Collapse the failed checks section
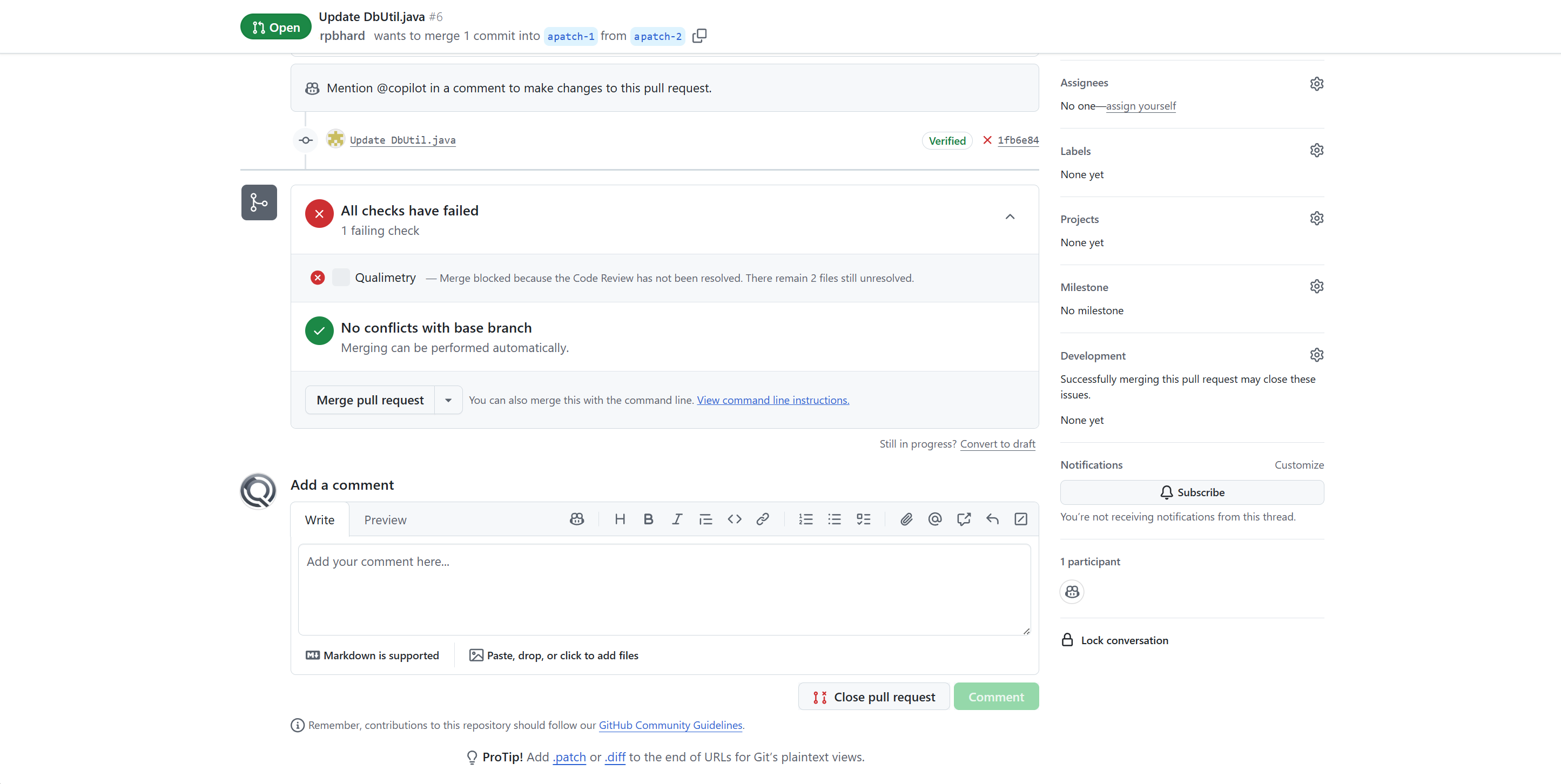 point(1010,217)
